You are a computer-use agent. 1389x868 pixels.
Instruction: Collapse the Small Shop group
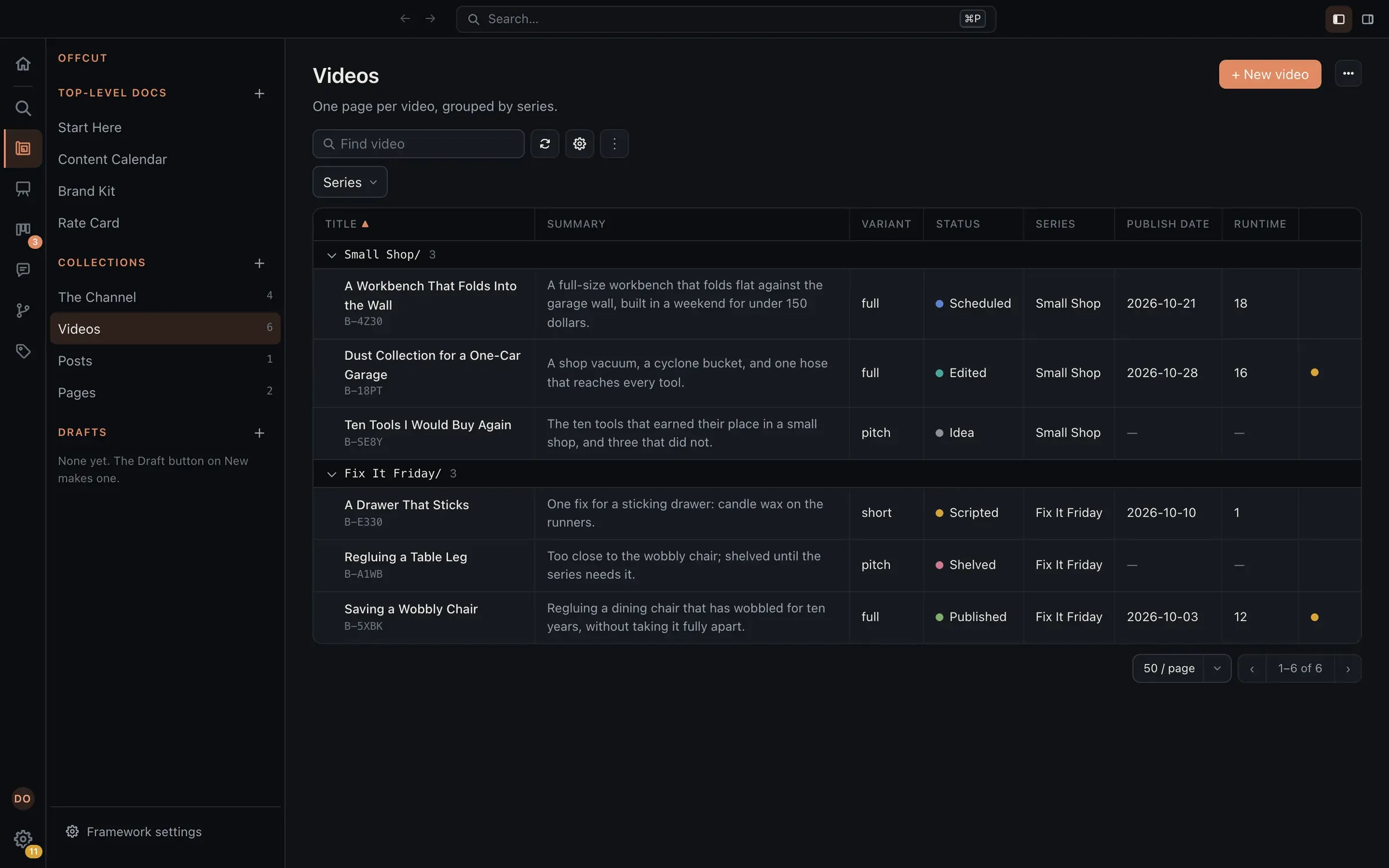(332, 255)
